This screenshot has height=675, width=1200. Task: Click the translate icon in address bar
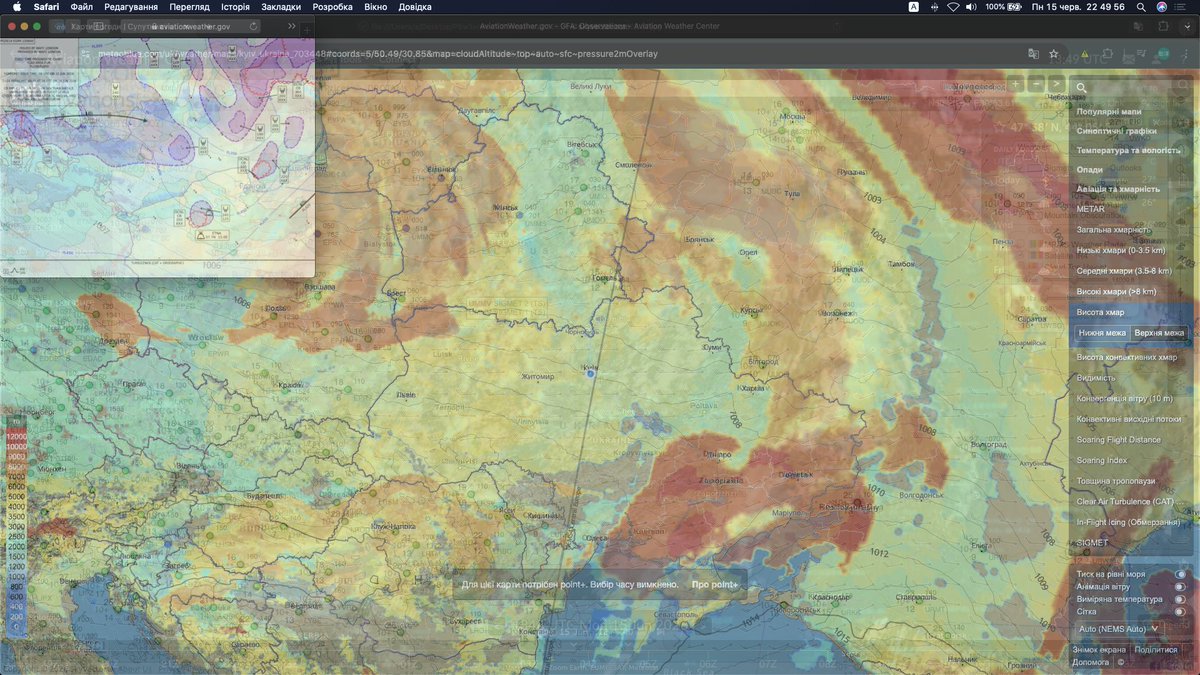click(x=1034, y=53)
